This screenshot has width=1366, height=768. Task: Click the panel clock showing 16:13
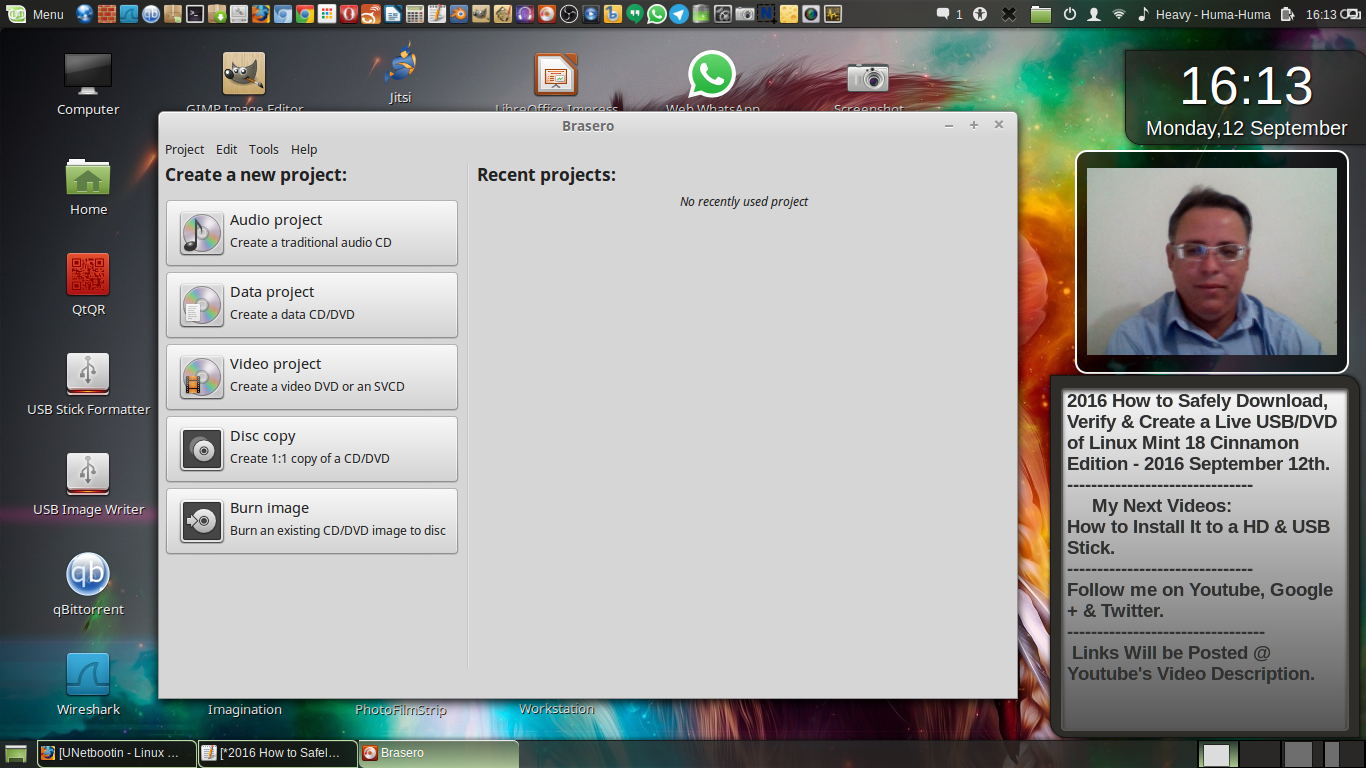click(1321, 14)
